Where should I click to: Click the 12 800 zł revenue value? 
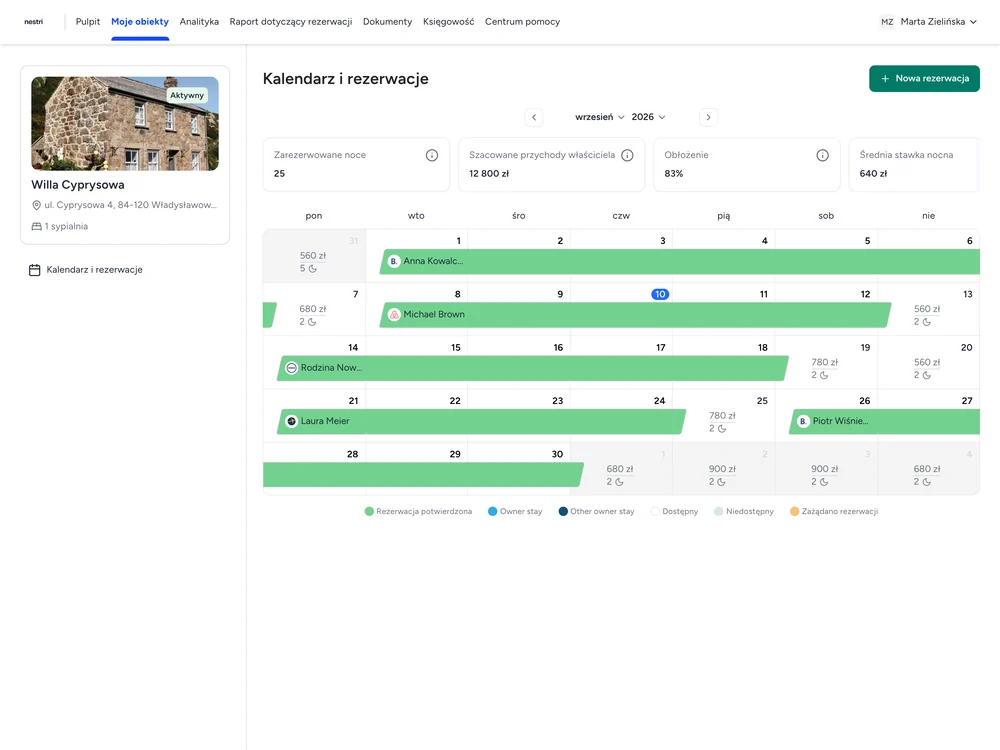pos(489,173)
